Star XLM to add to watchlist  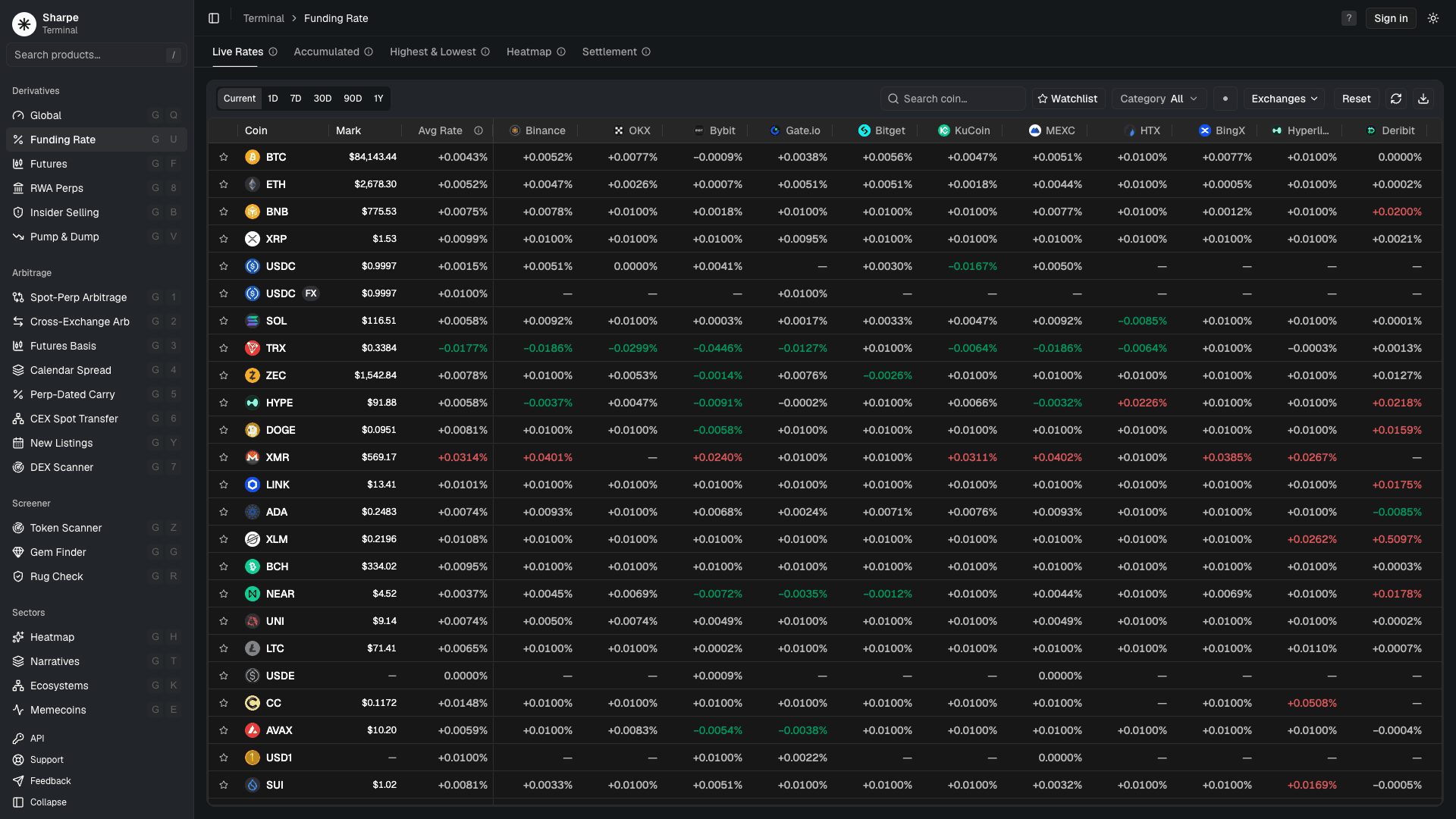[224, 539]
